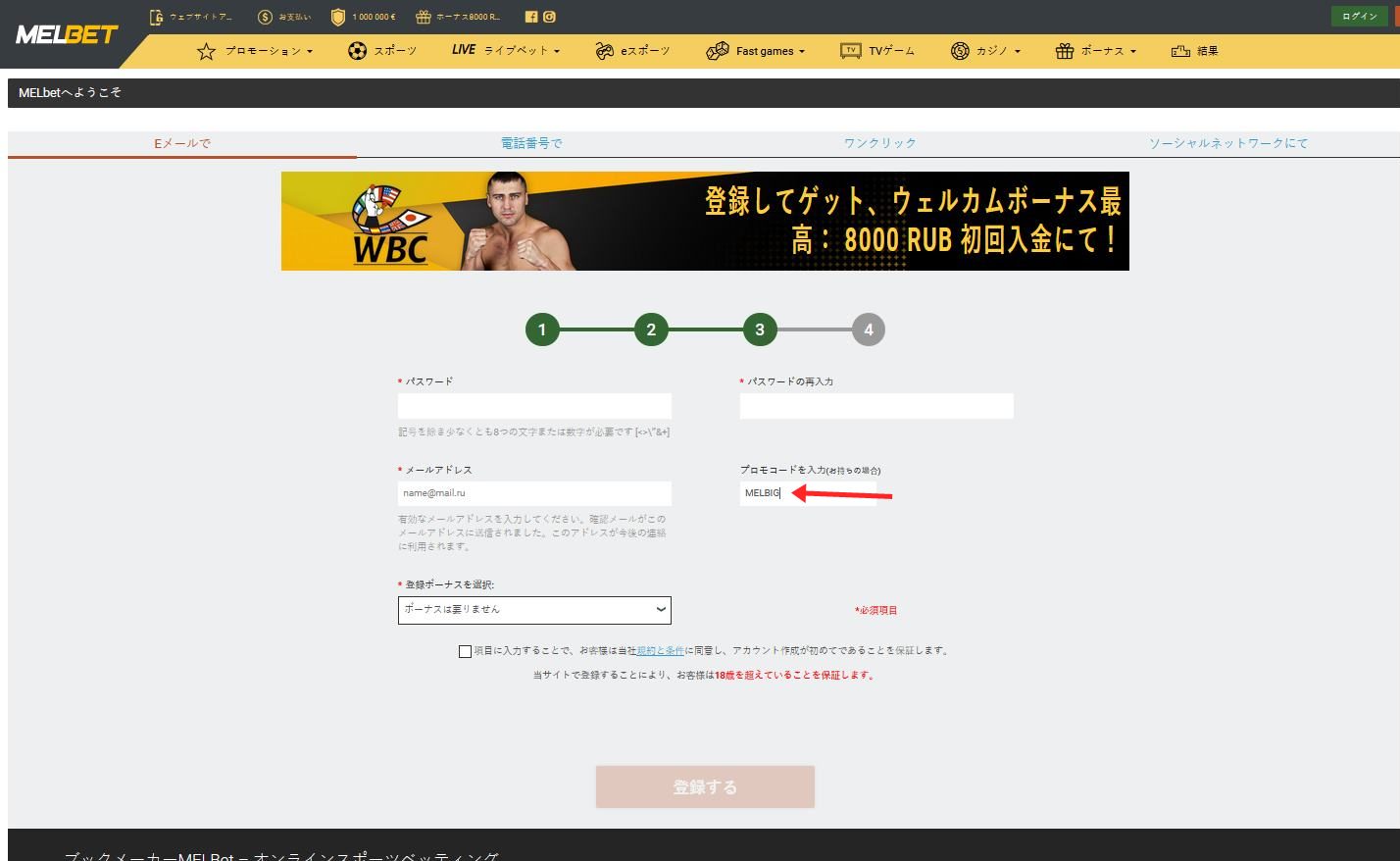Click the star プロモーション icon

point(206,51)
